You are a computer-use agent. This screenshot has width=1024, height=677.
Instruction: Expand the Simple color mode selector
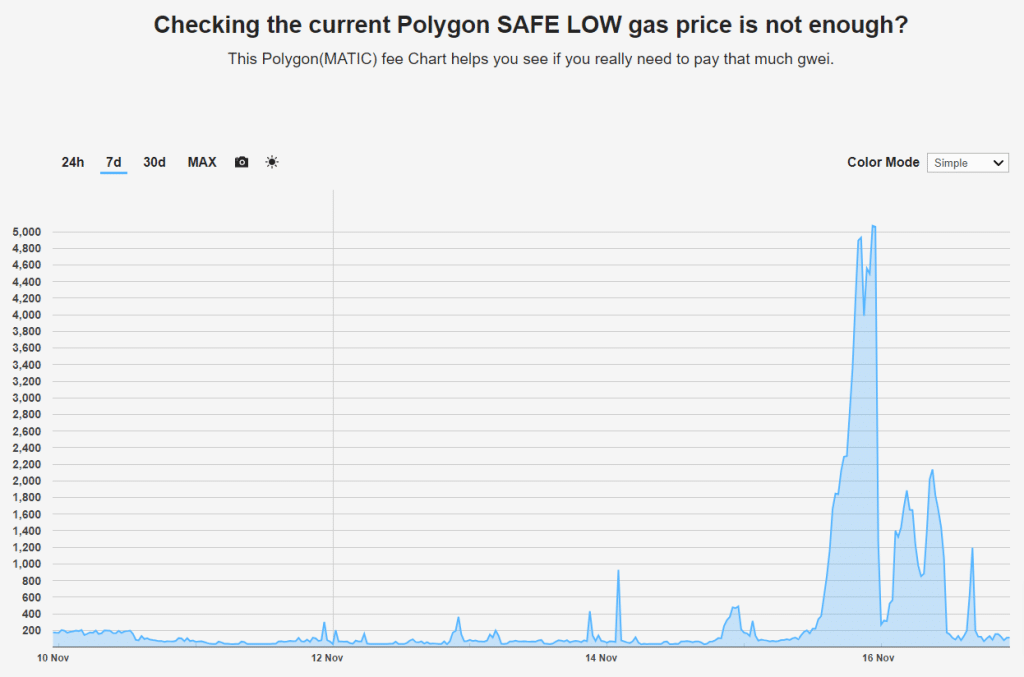[967, 162]
